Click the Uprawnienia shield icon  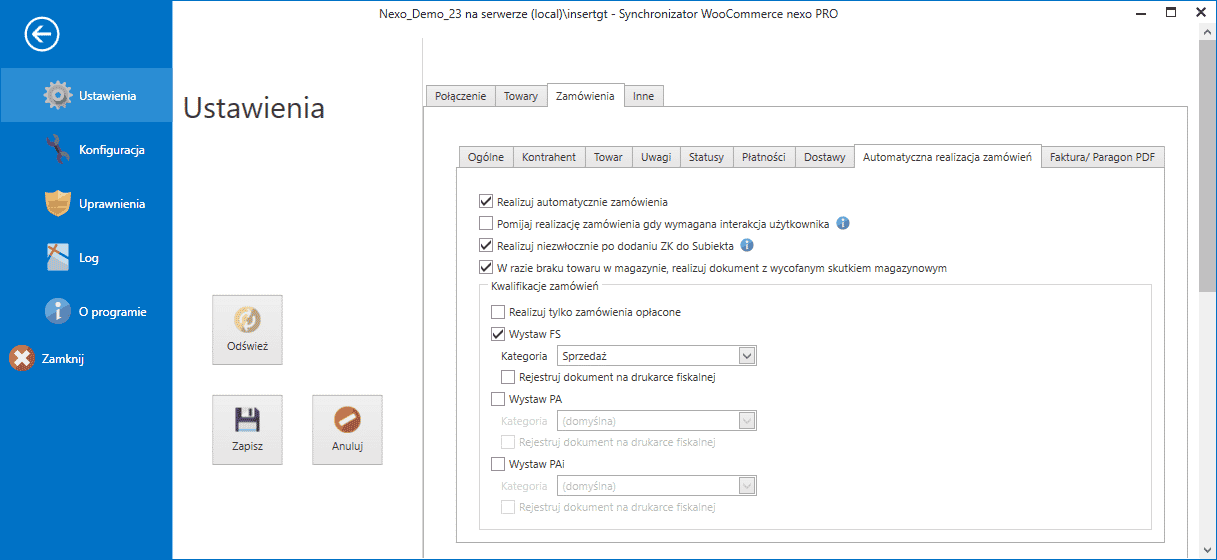(58, 203)
